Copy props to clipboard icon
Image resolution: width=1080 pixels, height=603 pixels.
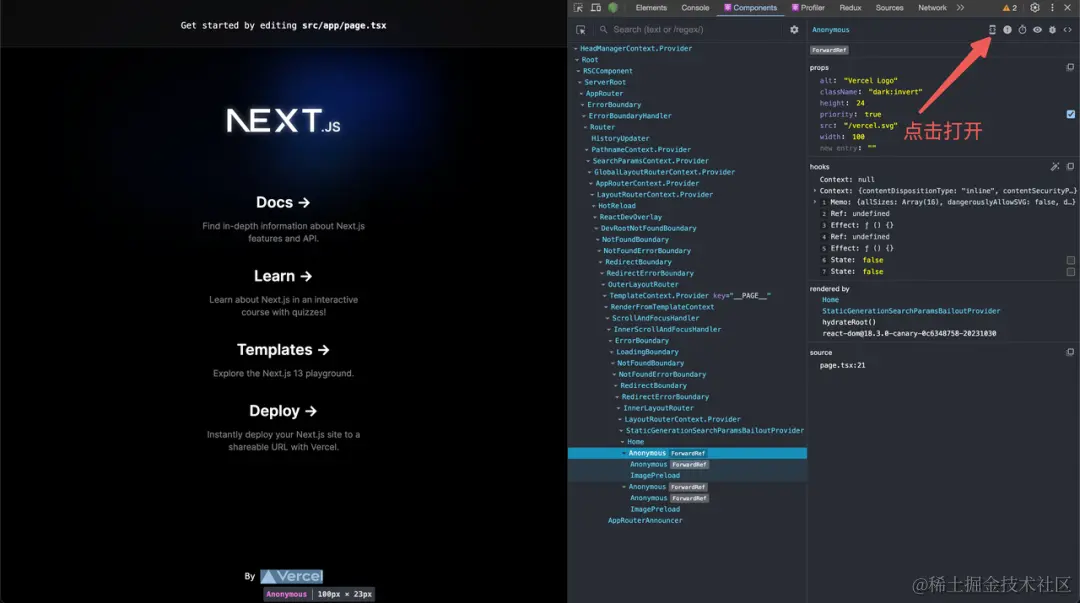pos(1070,68)
